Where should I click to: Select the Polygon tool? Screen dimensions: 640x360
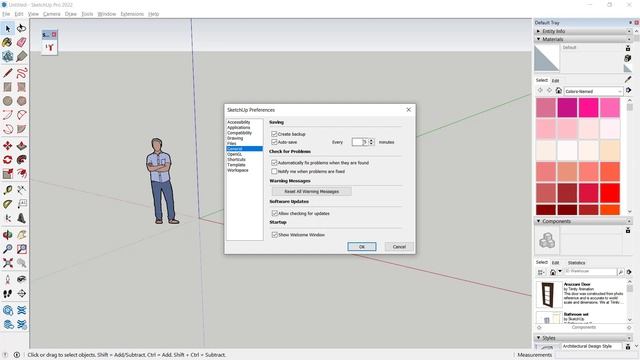(x=21, y=101)
